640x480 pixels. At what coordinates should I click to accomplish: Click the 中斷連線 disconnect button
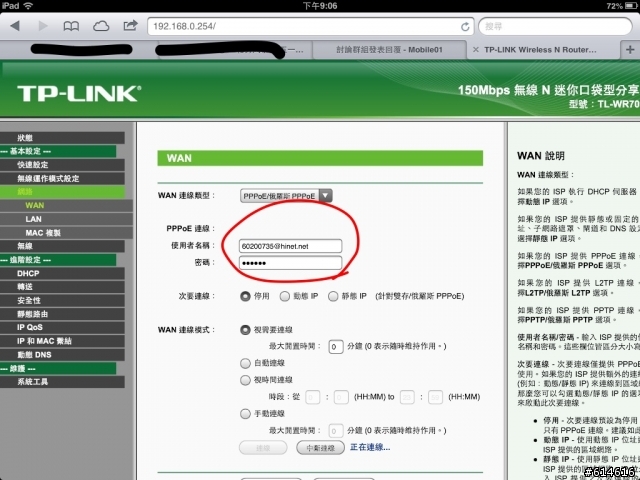pyautogui.click(x=320, y=448)
